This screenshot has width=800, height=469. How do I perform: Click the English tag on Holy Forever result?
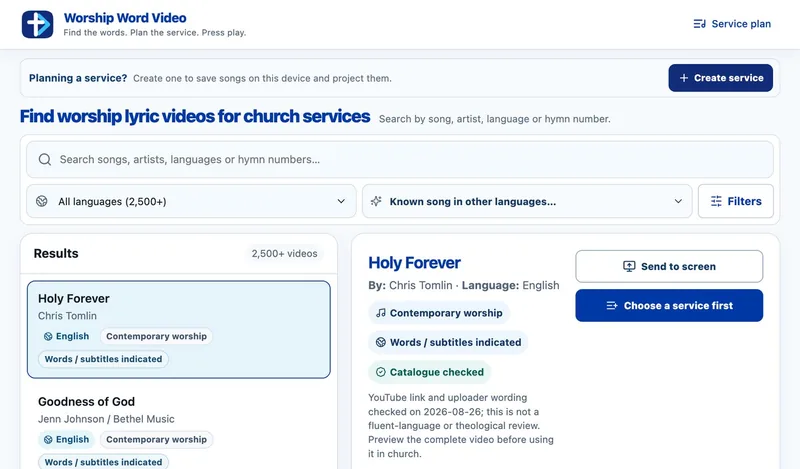[x=66, y=336]
